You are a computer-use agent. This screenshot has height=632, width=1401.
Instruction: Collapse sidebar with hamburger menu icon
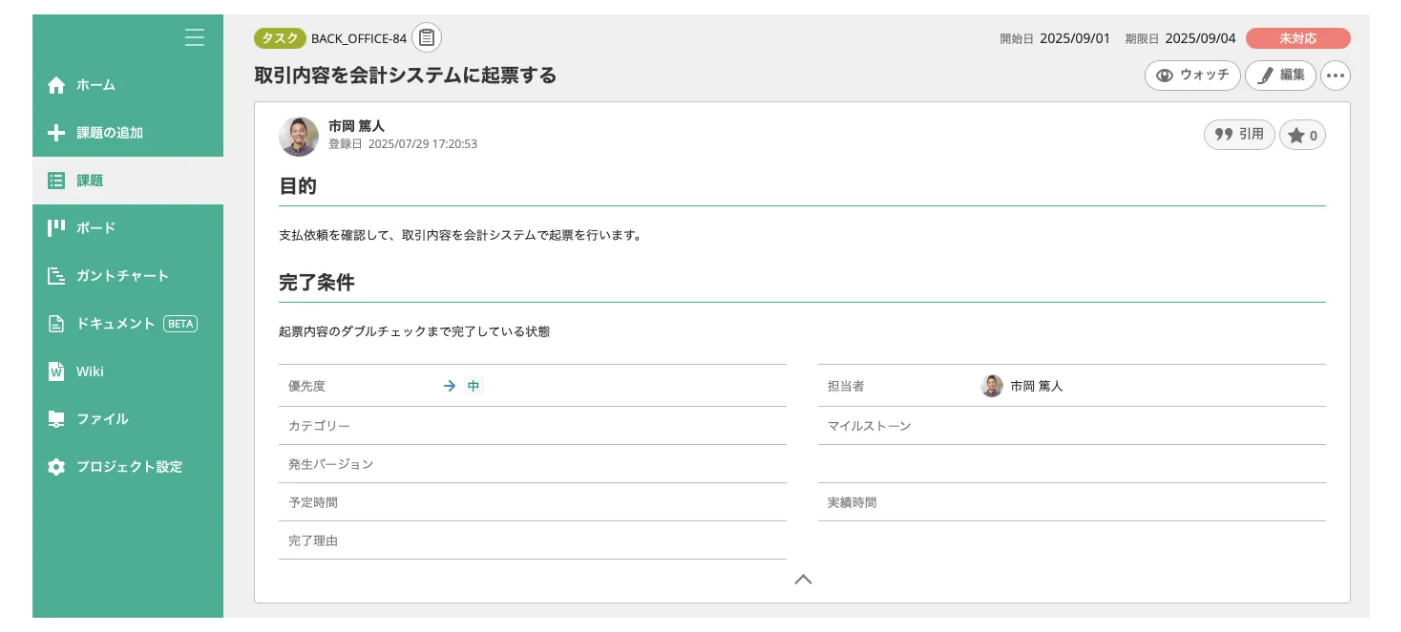click(x=195, y=38)
